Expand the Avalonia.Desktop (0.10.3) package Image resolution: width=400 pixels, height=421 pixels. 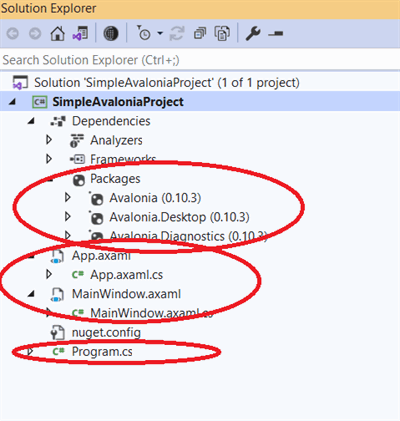point(68,217)
